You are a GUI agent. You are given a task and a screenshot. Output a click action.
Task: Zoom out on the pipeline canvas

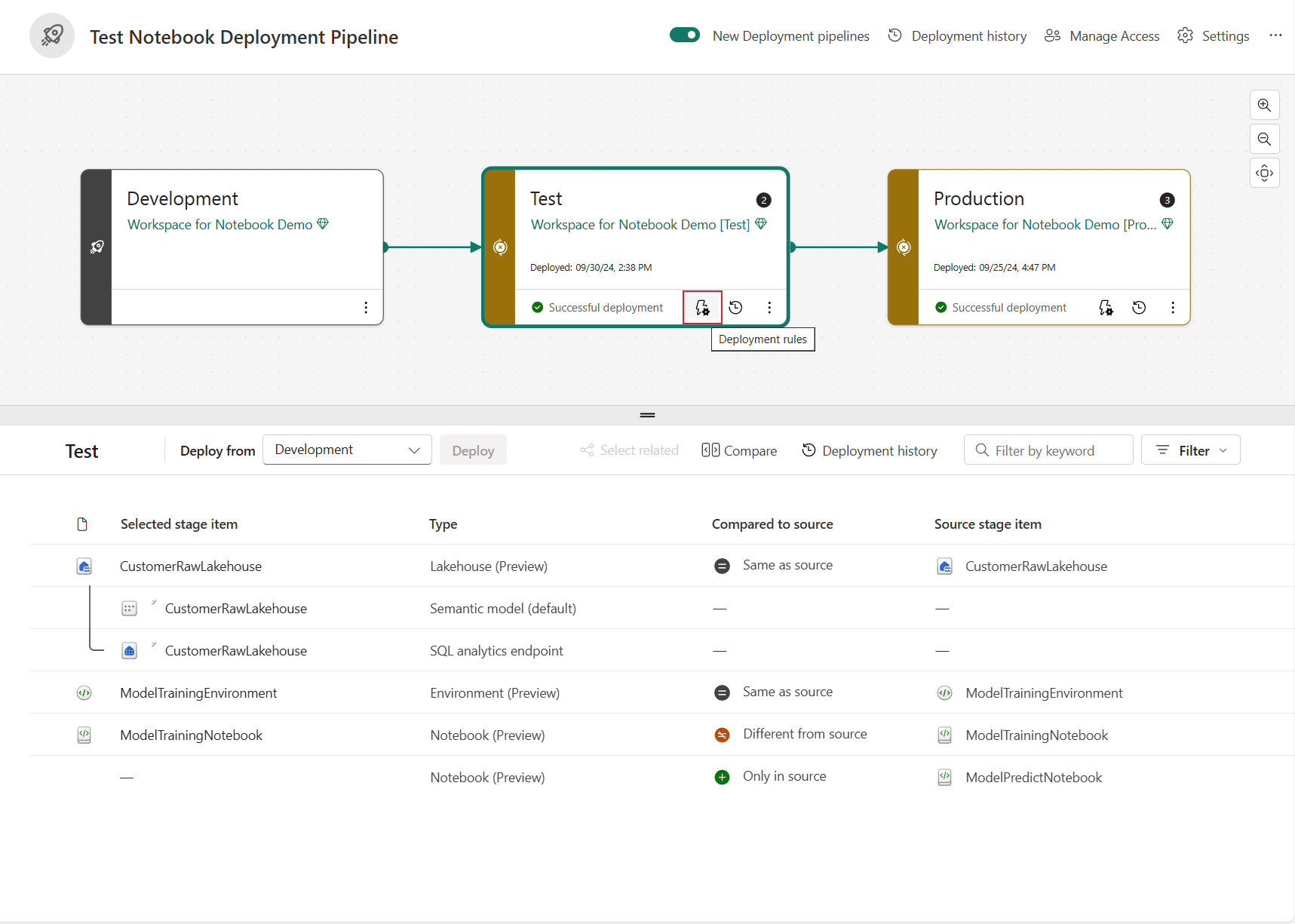coord(1264,140)
